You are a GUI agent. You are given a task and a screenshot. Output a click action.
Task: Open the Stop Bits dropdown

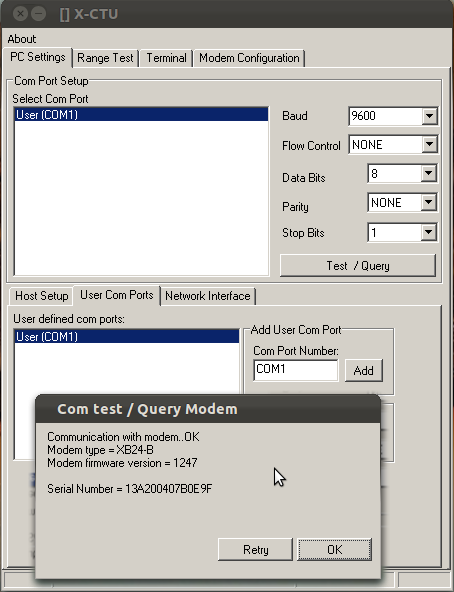click(428, 232)
